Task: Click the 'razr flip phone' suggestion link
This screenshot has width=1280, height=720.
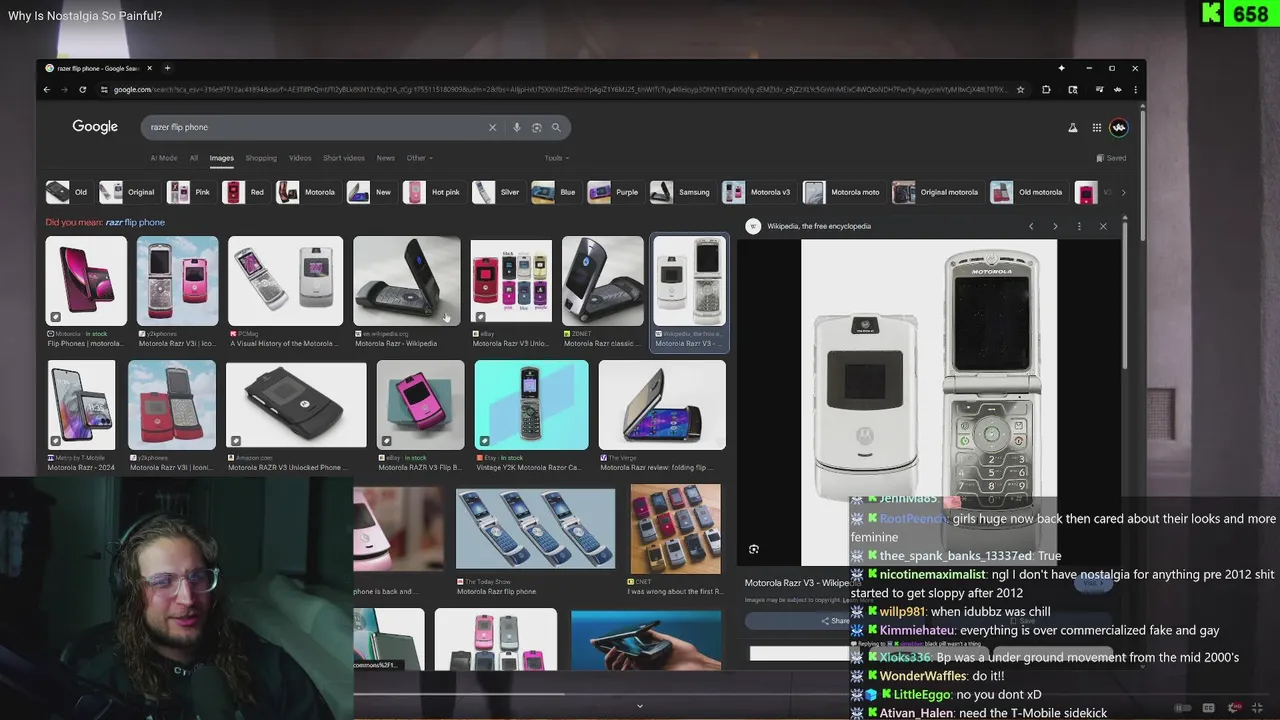Action: point(135,222)
